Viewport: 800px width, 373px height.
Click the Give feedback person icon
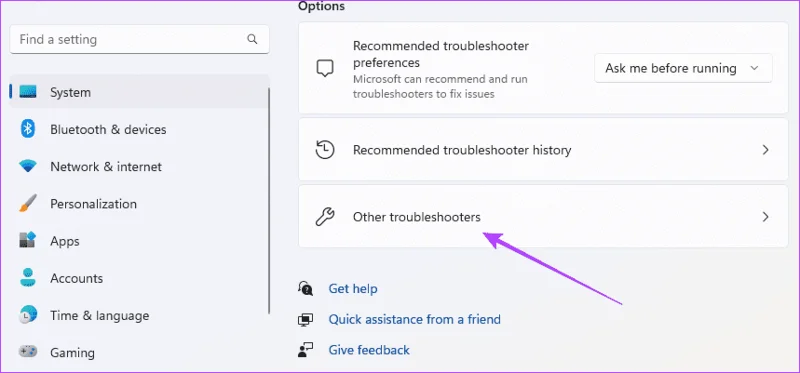[x=305, y=350]
